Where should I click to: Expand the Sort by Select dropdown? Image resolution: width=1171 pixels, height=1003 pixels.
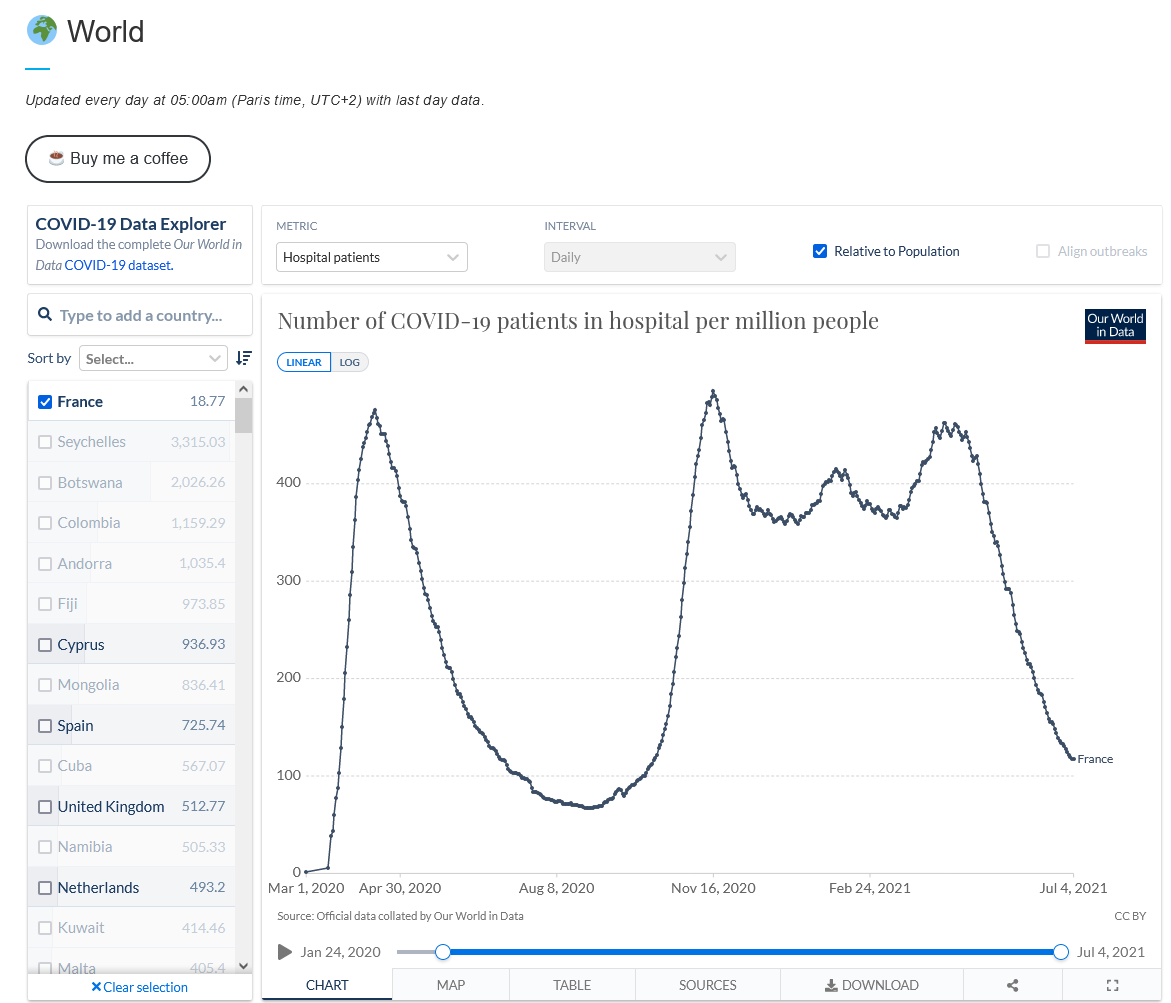pyautogui.click(x=154, y=358)
